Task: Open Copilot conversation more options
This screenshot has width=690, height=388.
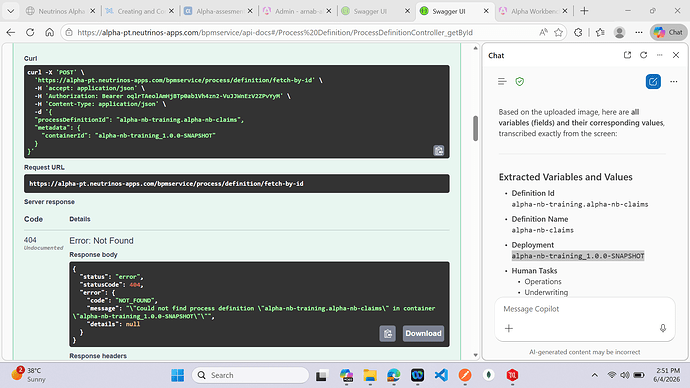Action: (x=674, y=81)
